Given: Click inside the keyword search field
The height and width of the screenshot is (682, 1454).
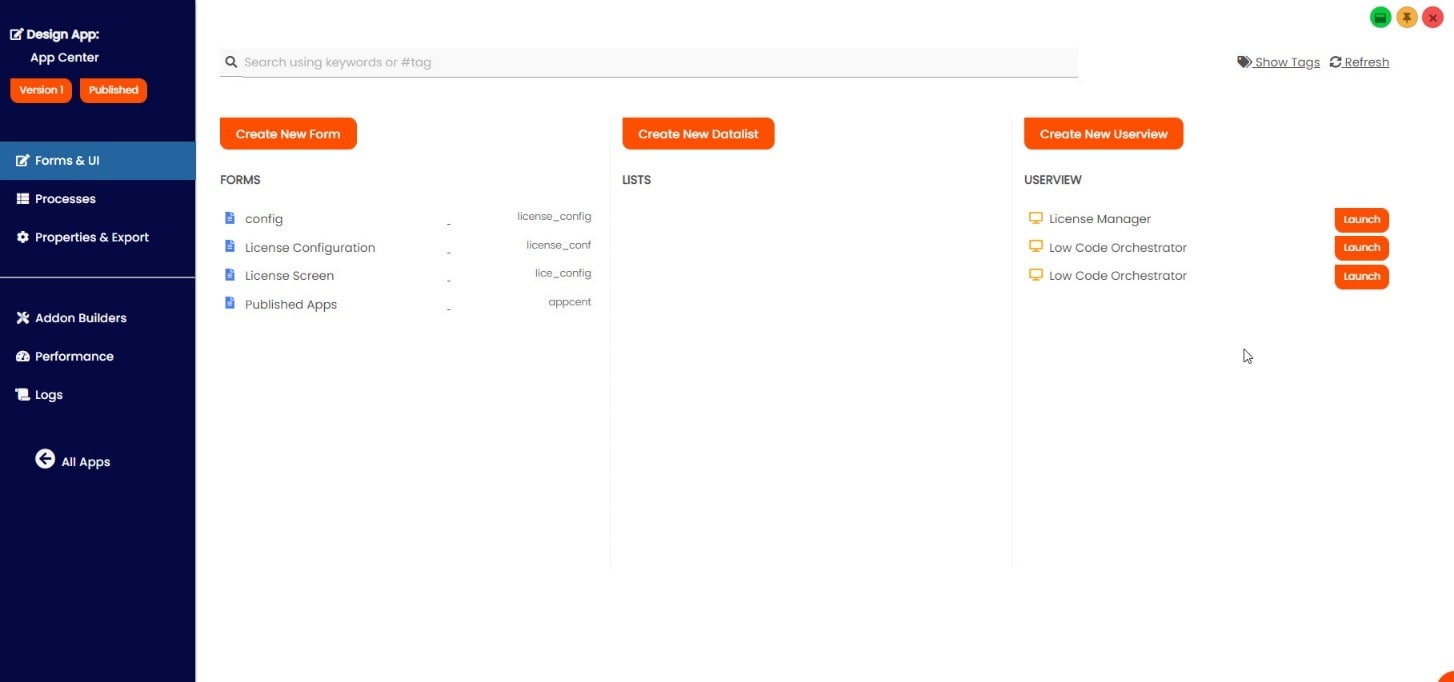Looking at the screenshot, I should (648, 62).
